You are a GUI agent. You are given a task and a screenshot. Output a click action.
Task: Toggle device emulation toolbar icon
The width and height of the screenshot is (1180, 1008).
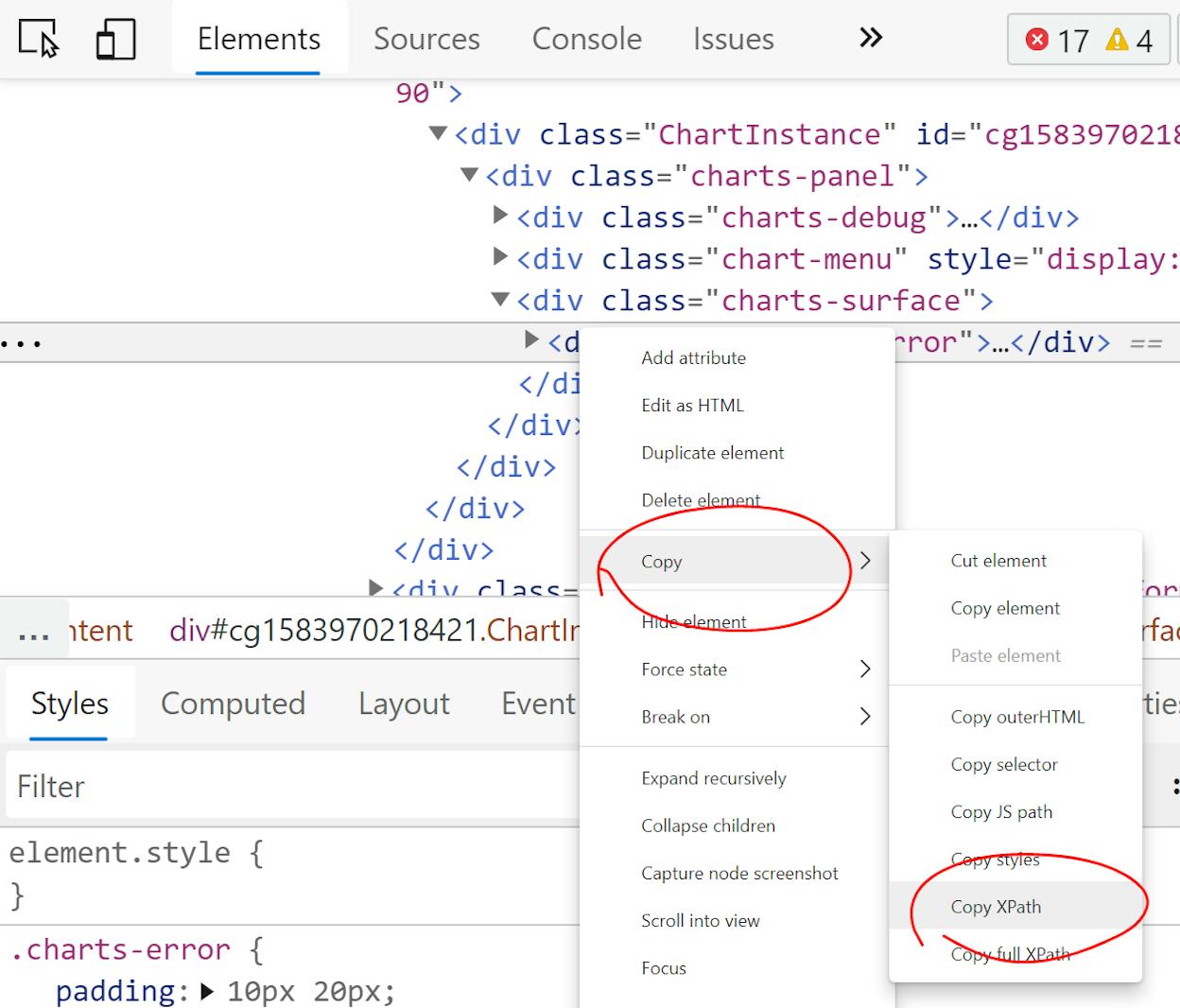tap(116, 39)
